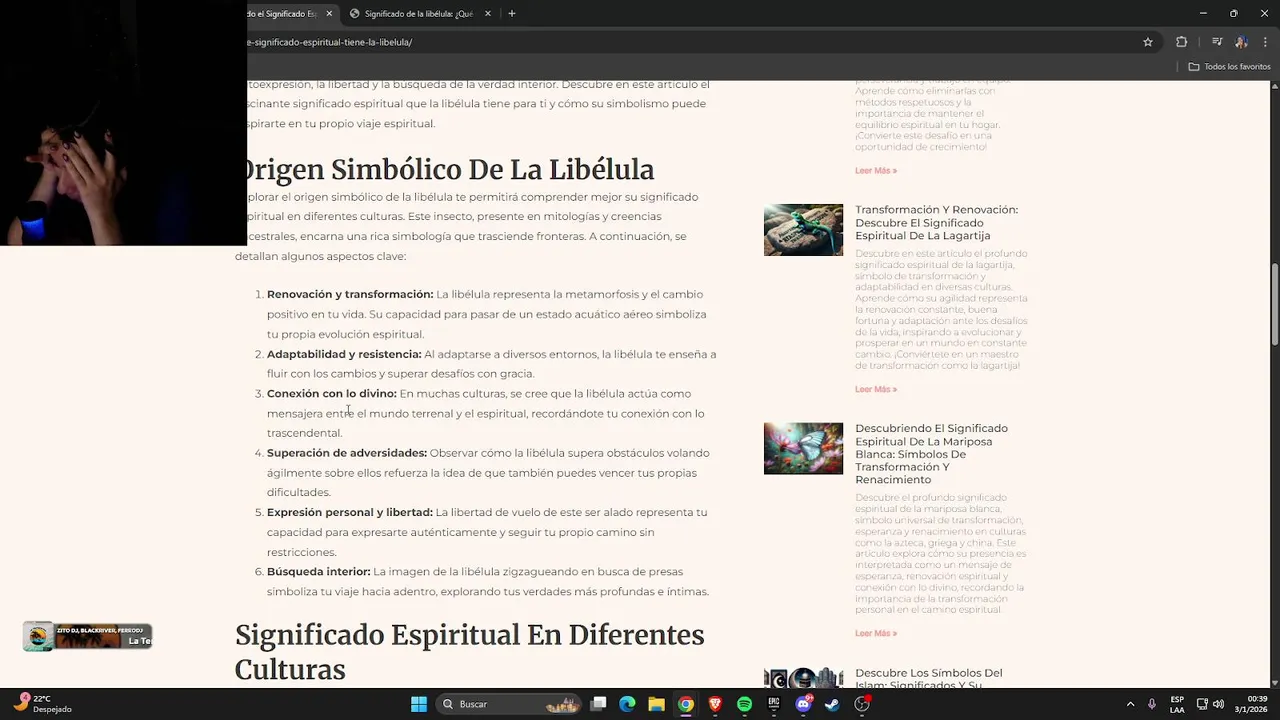Viewport: 1280px width, 720px height.
Task: Open Epic Games Launcher from the taskbar
Action: [x=773, y=704]
